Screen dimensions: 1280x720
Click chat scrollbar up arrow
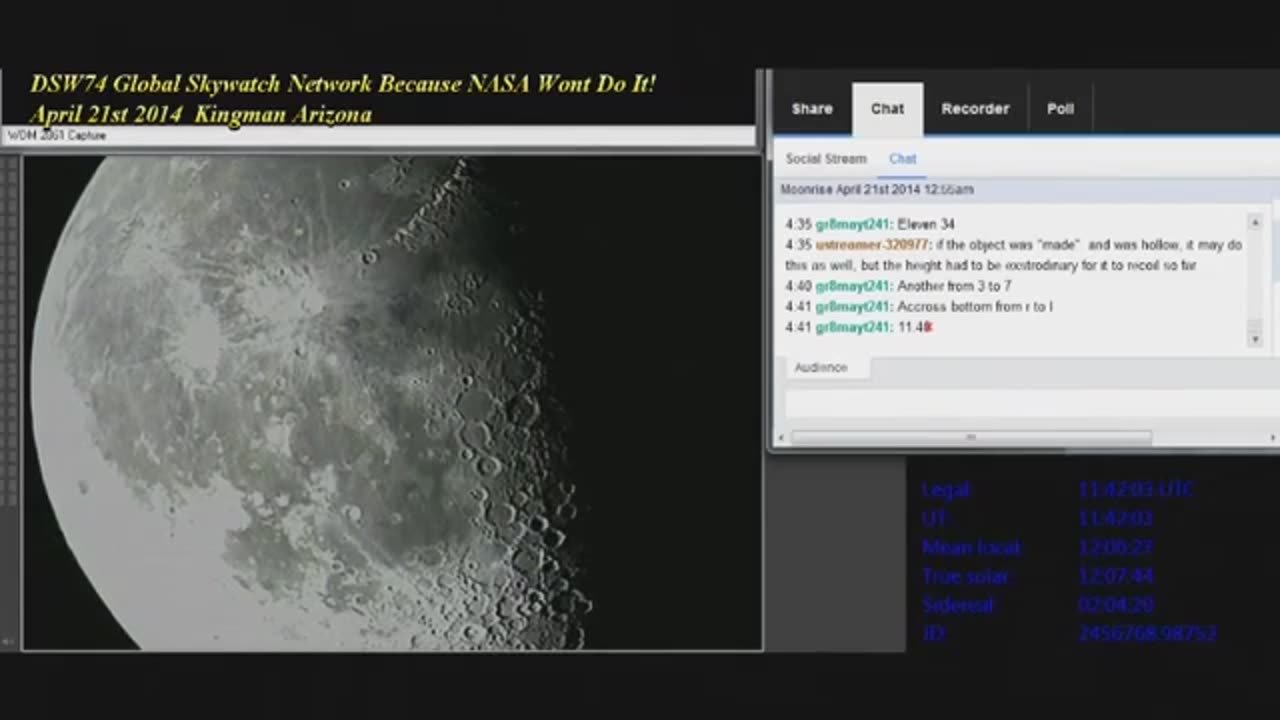click(1256, 222)
